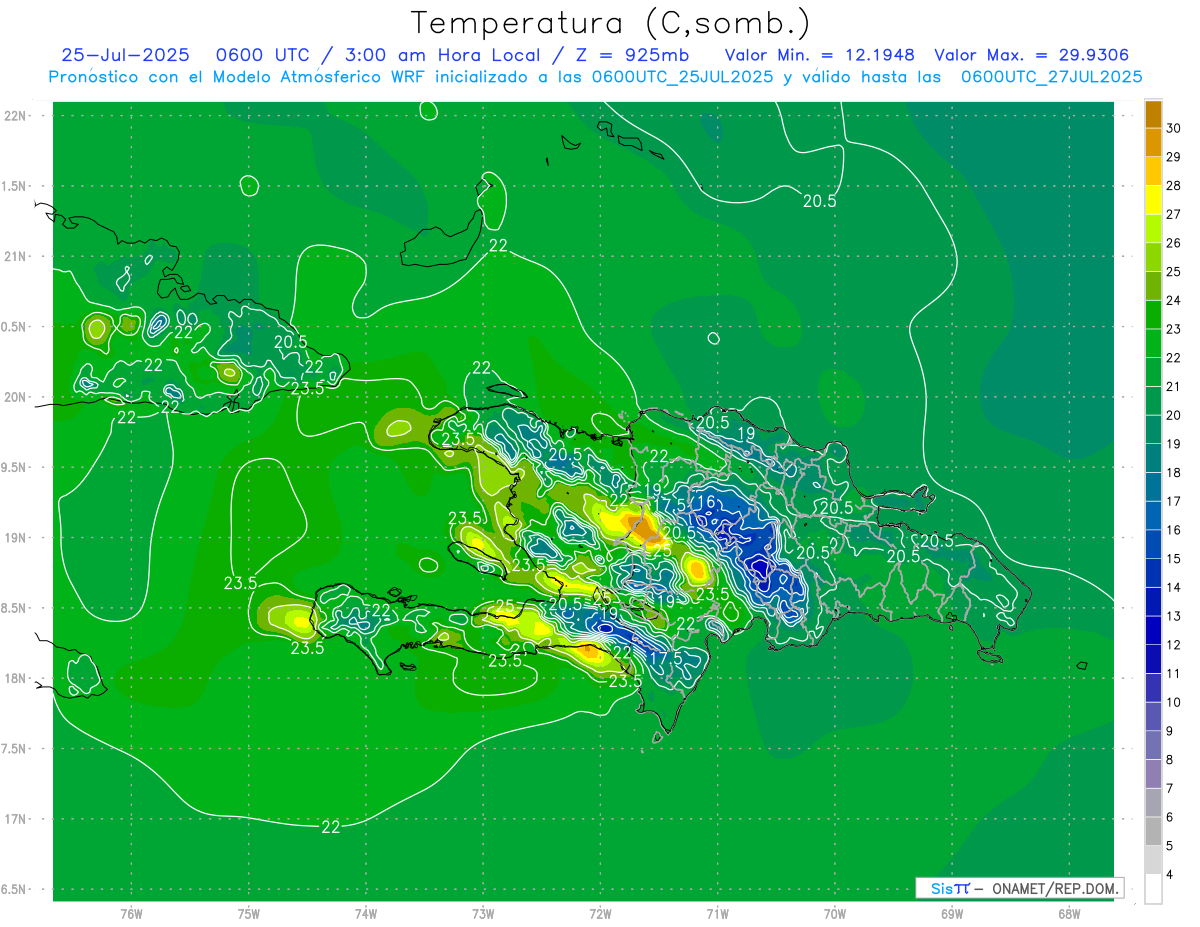Pick the dark blue swatch between 12 and 13
This screenshot has width=1200, height=927.
1153,631
